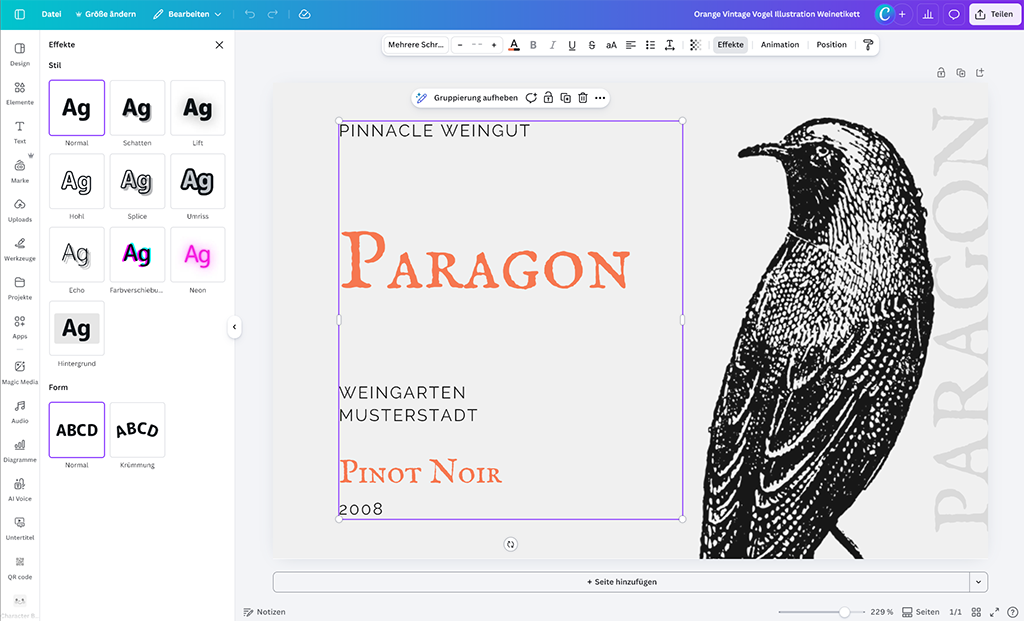Open the AI Voice panel
The width and height of the screenshot is (1024, 621).
(20, 490)
